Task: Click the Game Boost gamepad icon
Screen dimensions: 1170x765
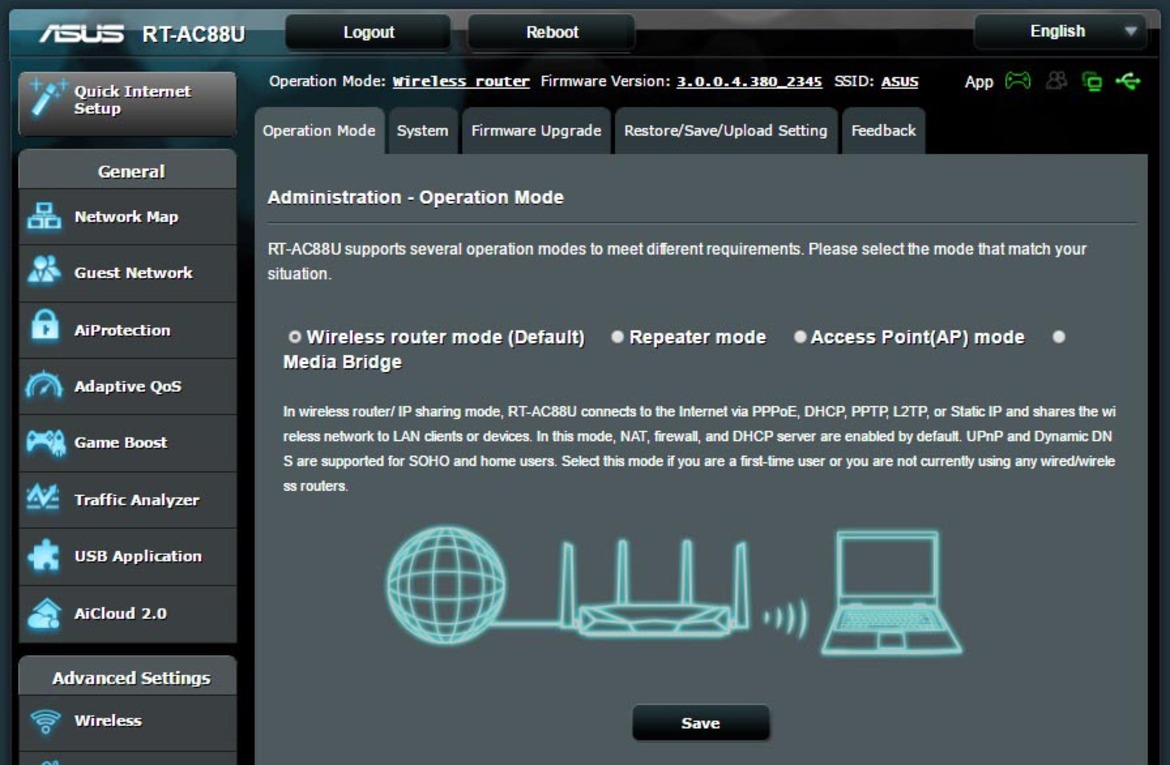Action: tap(46, 442)
